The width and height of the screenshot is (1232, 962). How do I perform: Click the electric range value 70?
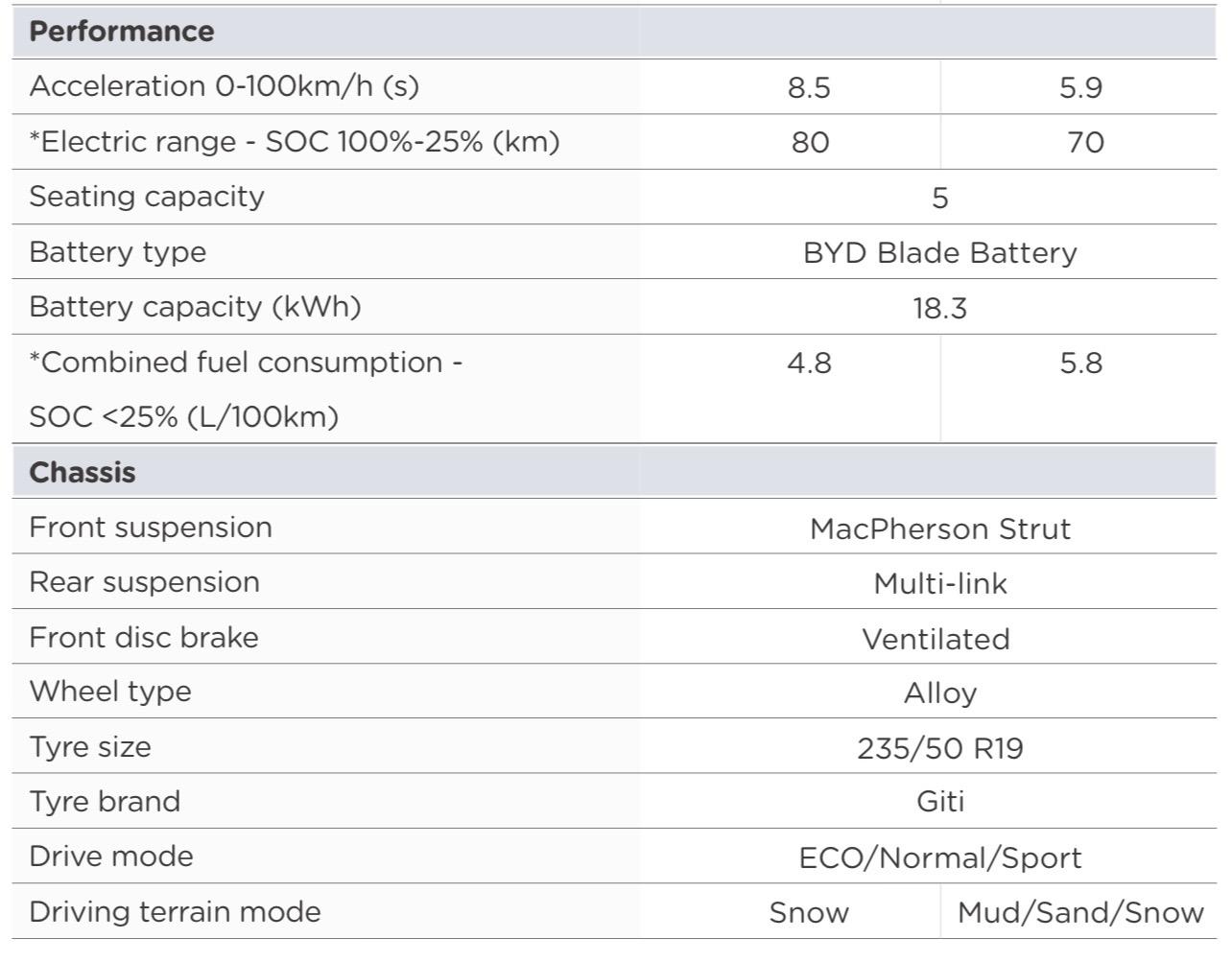click(1085, 143)
